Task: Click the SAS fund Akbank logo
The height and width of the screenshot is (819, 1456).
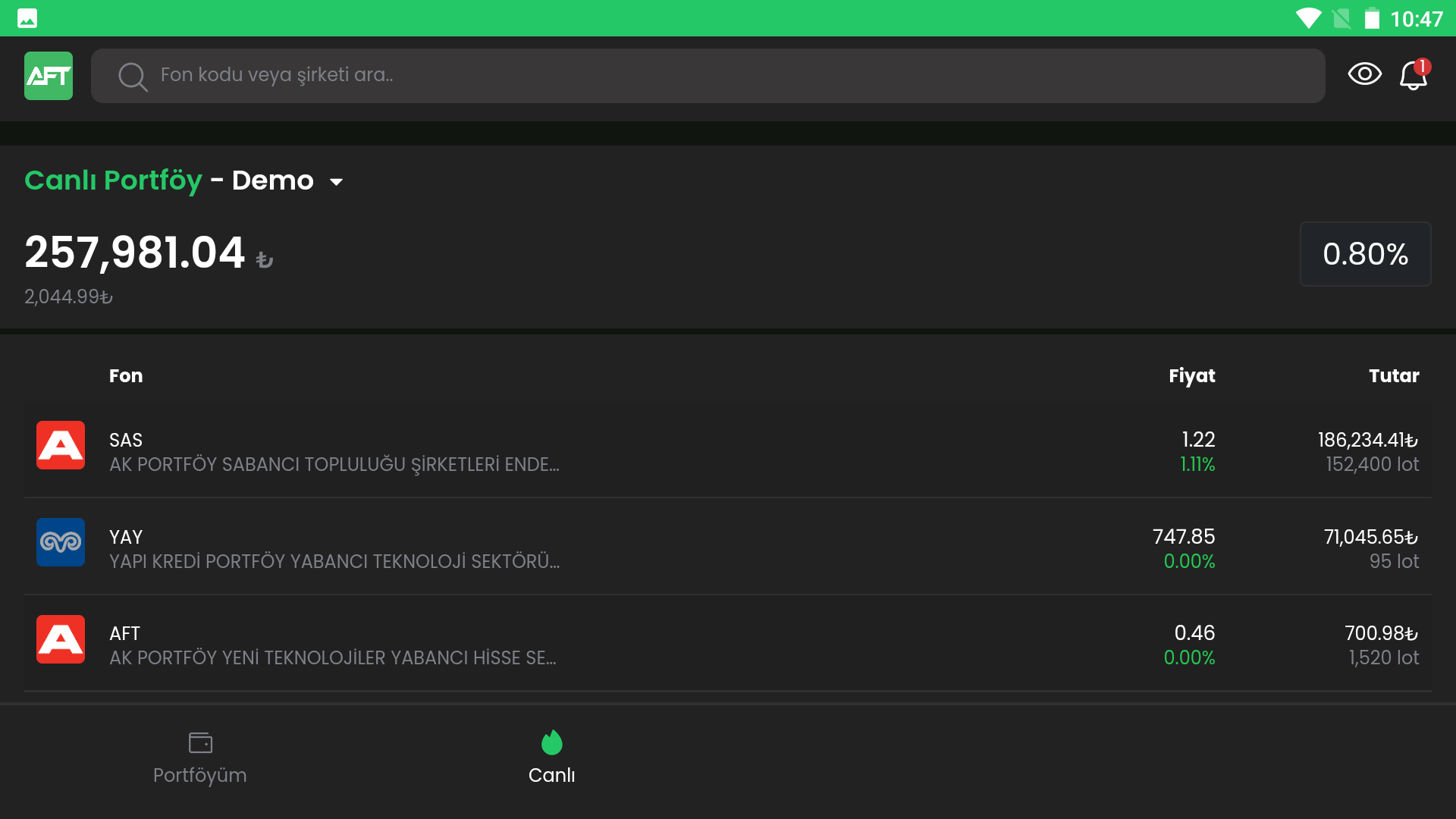Action: coord(61,445)
